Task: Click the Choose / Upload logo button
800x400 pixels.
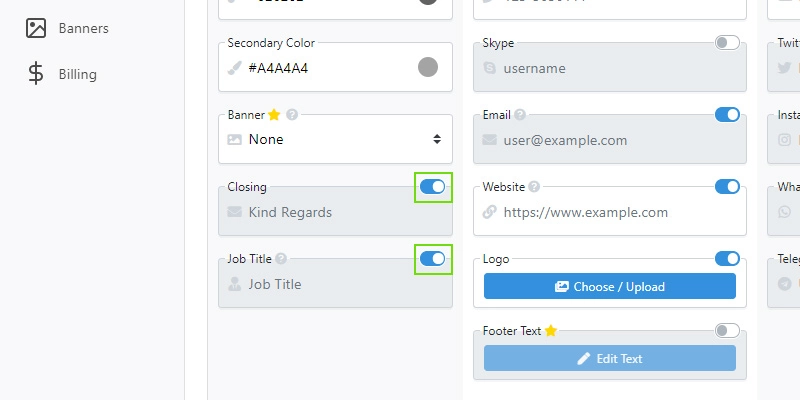Action: 610,286
